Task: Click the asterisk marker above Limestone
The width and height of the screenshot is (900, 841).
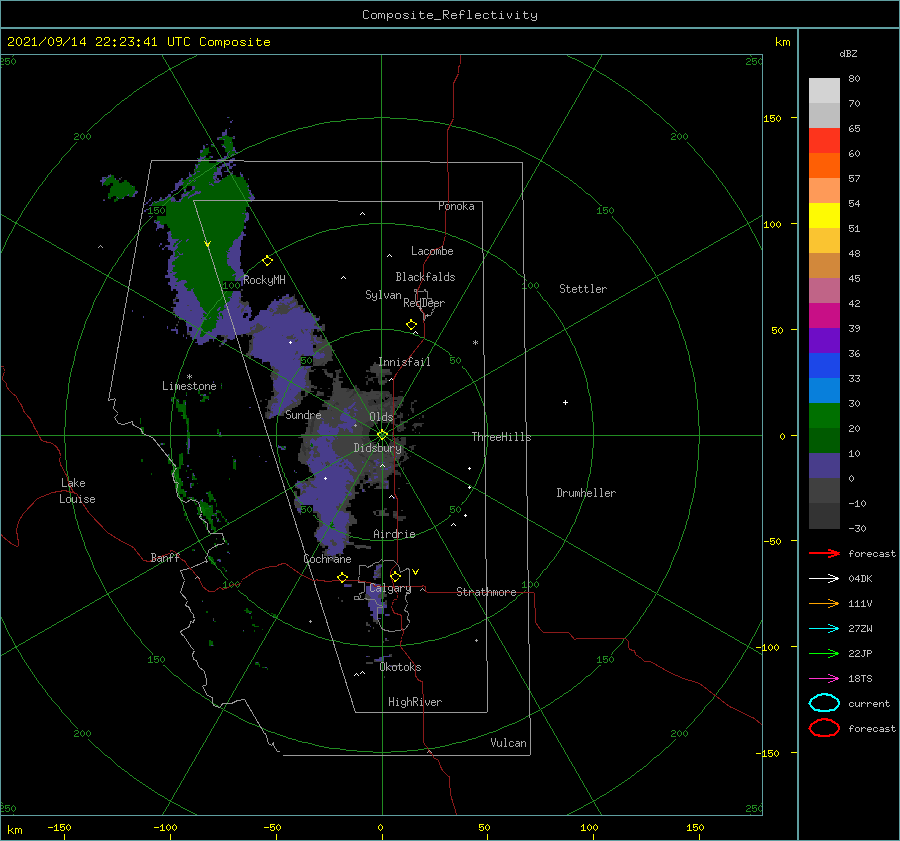Action: click(189, 377)
